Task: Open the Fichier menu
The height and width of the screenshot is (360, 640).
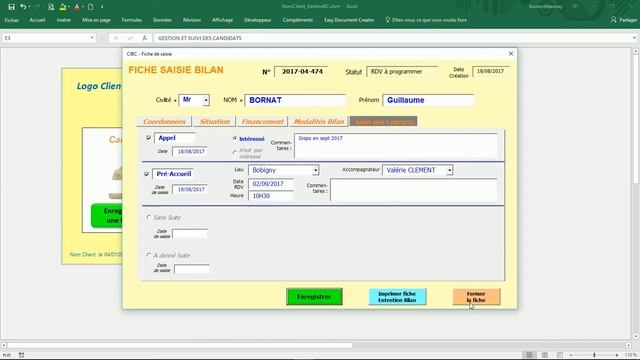Action: [x=12, y=20]
